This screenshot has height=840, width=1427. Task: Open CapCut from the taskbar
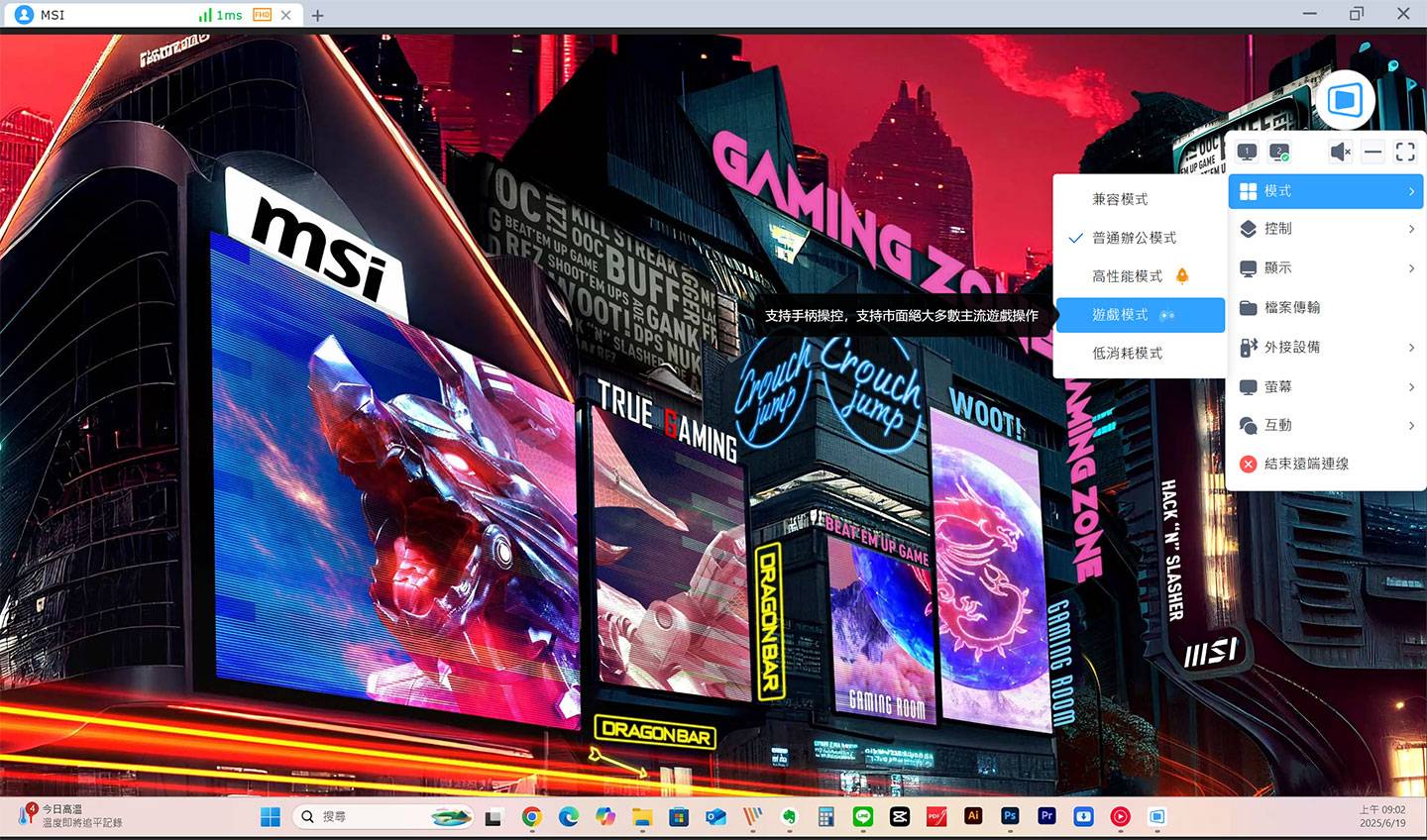900,817
